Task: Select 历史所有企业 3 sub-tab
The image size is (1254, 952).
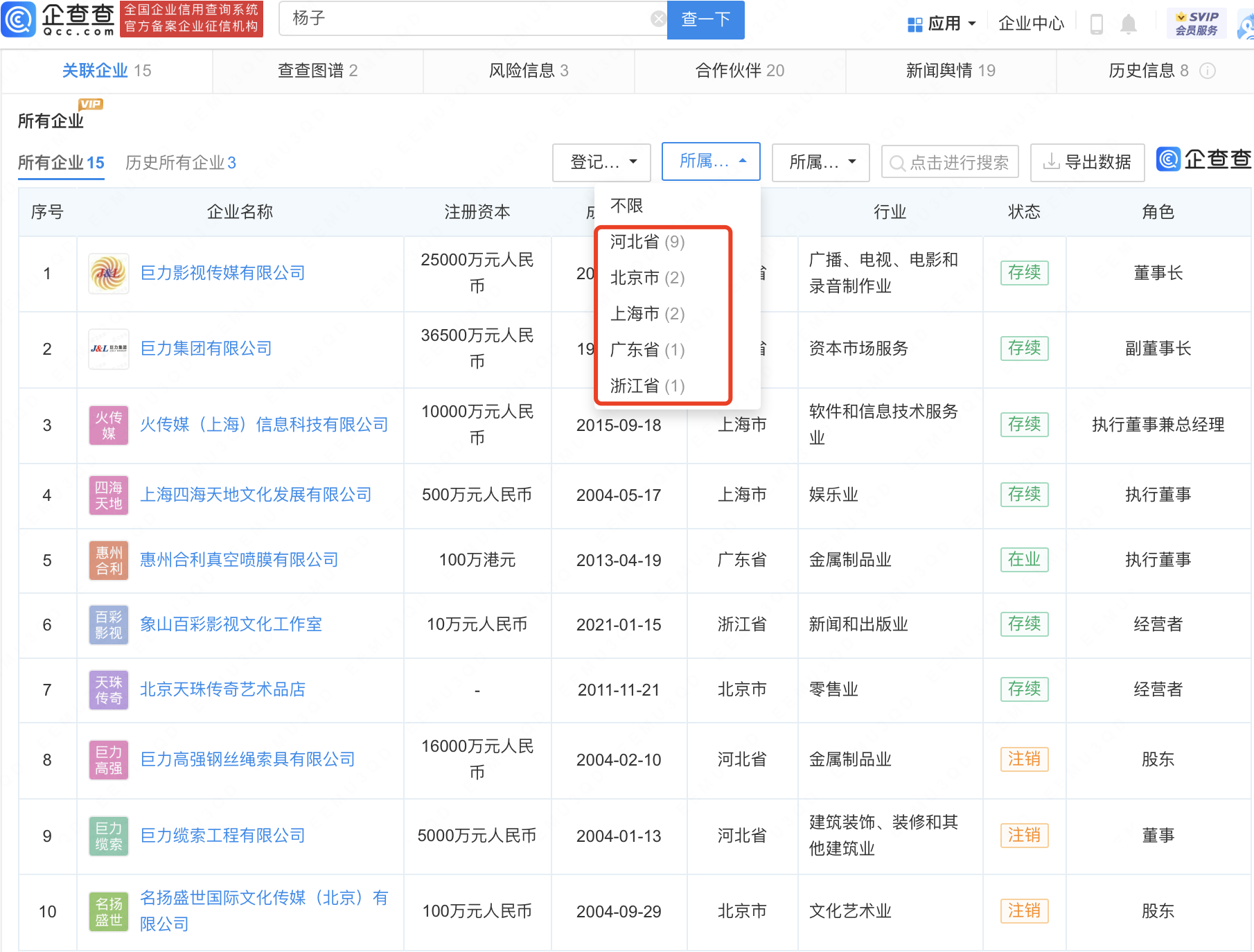Action: coord(181,163)
